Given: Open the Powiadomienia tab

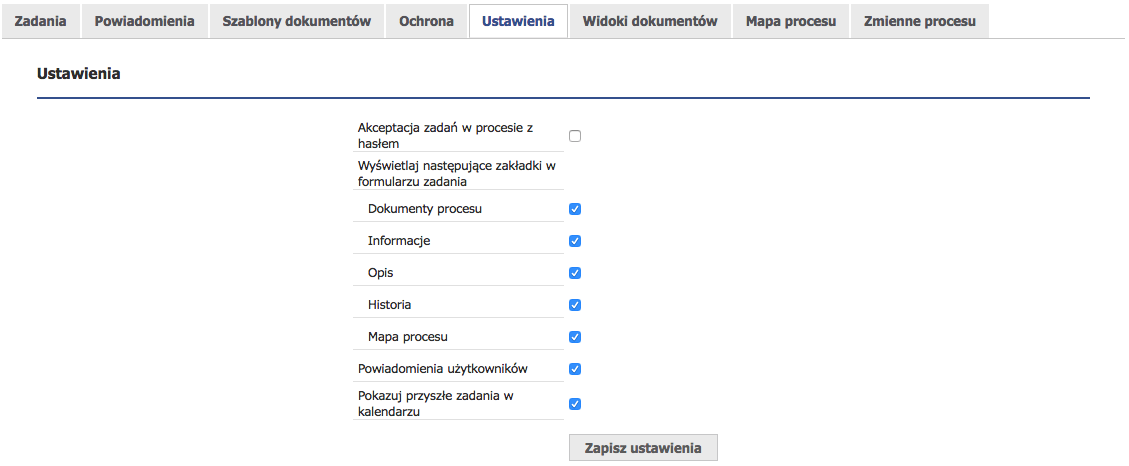Looking at the screenshot, I should pos(145,22).
